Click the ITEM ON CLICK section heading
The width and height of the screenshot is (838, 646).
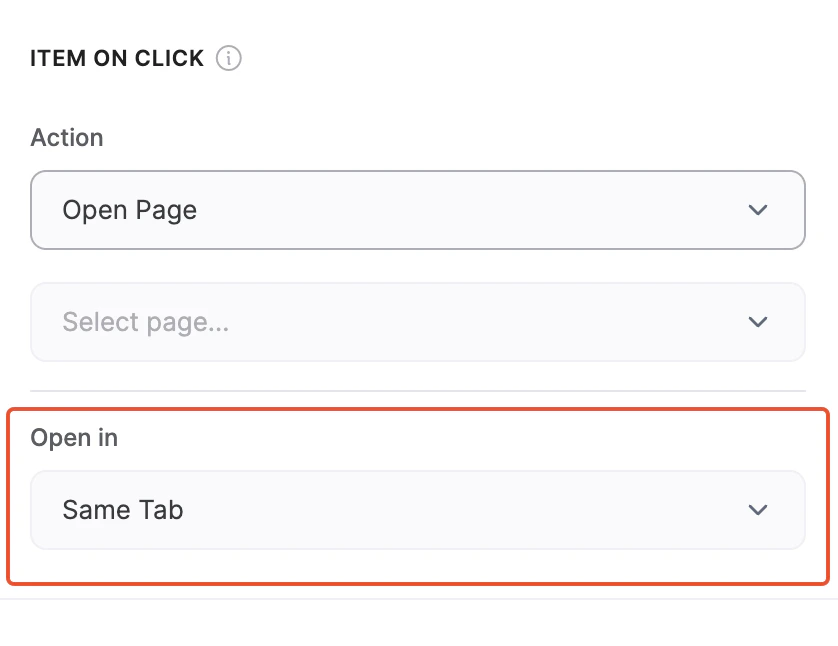[x=116, y=58]
